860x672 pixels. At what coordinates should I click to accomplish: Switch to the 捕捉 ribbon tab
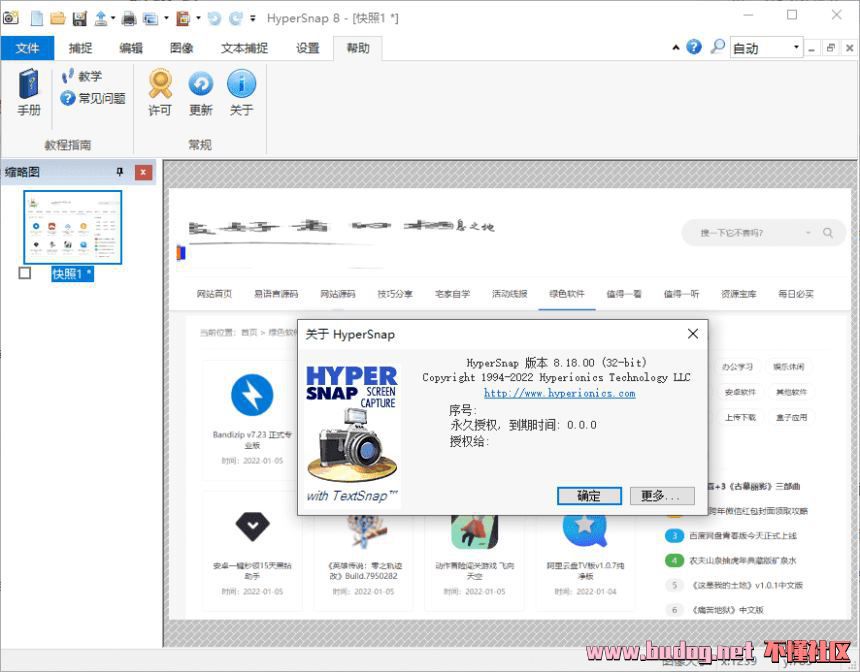[81, 48]
